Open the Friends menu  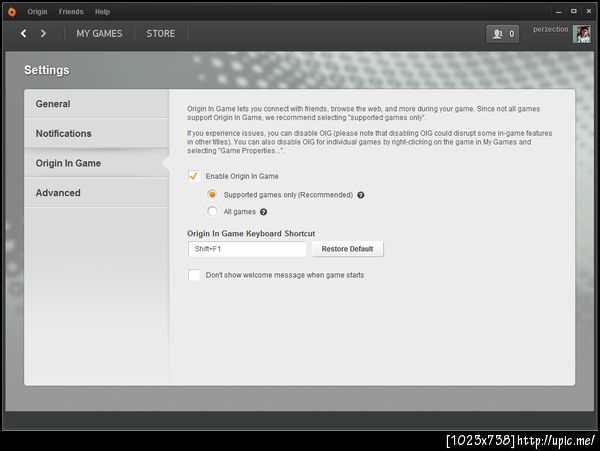[71, 12]
